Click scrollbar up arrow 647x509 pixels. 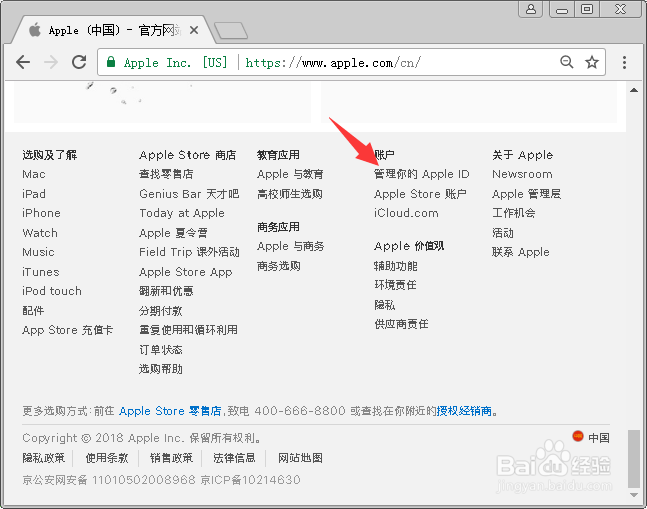pos(634,90)
